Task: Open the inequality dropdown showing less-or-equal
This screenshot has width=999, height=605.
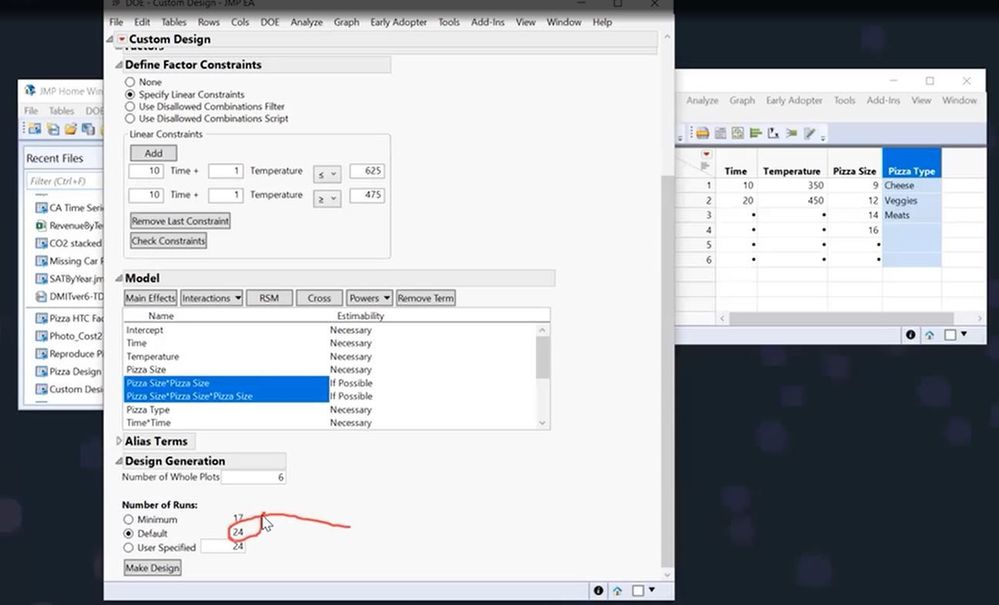Action: coord(329,171)
